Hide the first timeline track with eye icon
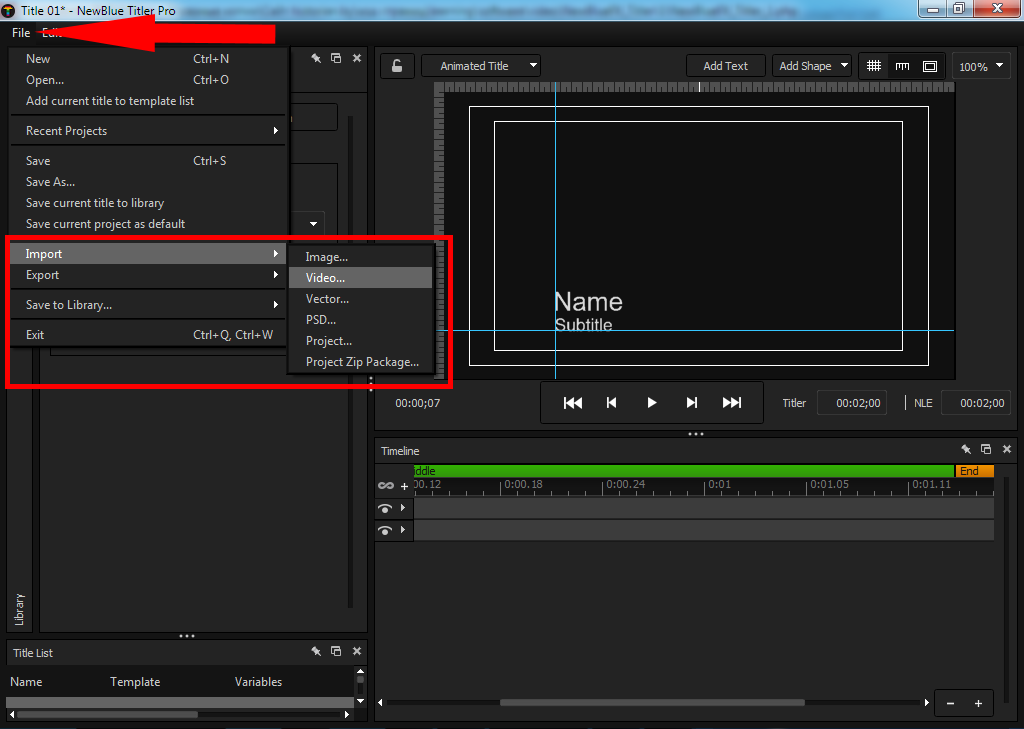Viewport: 1024px width, 729px height. pos(385,509)
